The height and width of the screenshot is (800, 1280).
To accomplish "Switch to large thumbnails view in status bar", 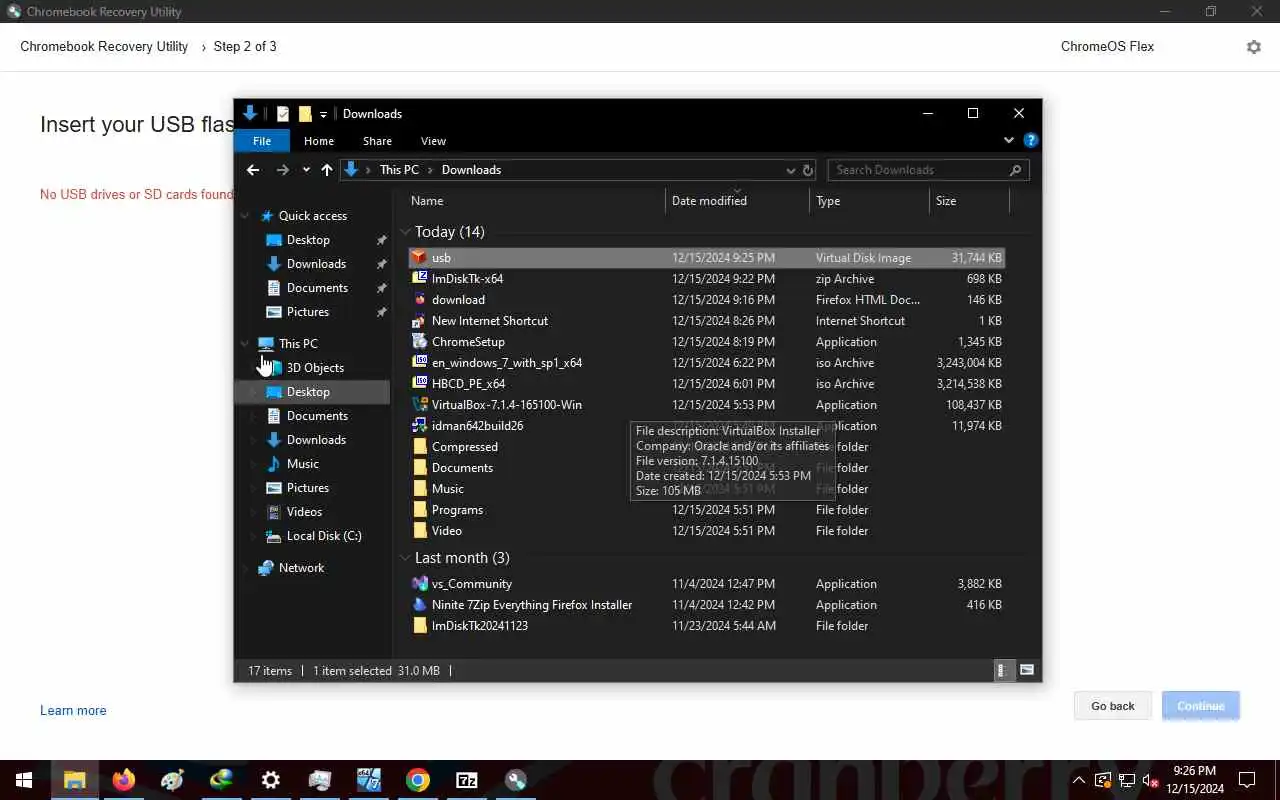I will coord(1027,671).
